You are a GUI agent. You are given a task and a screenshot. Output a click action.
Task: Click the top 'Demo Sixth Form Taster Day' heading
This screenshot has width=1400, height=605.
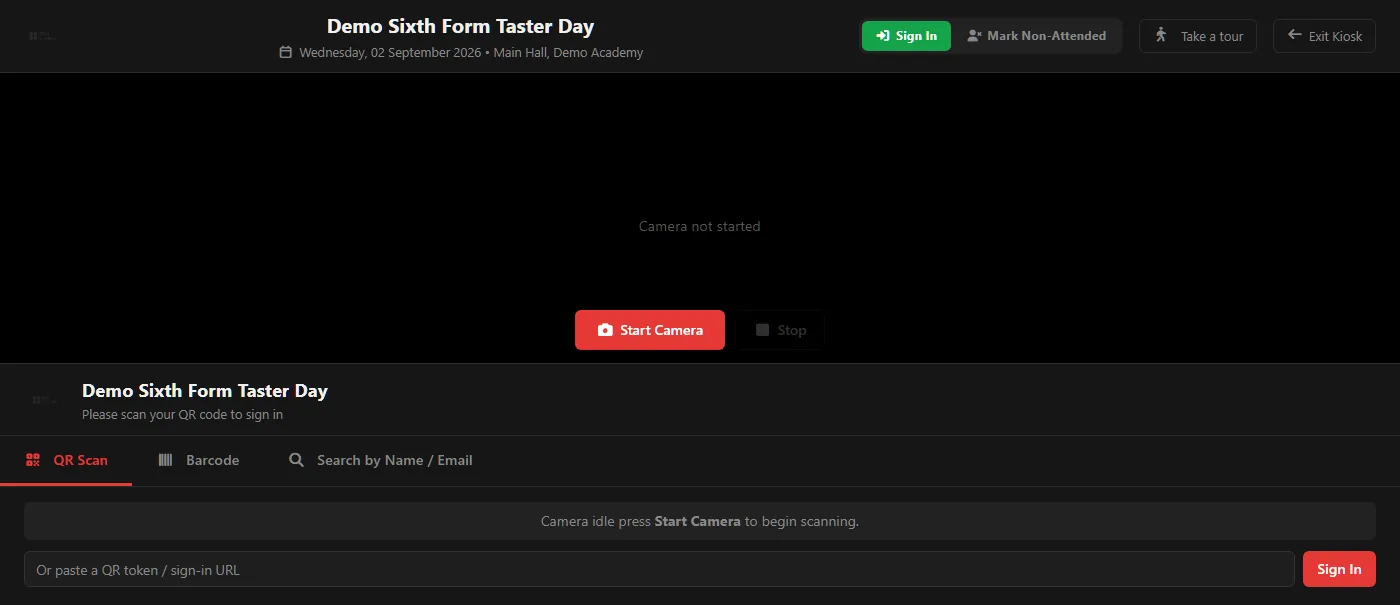[460, 26]
